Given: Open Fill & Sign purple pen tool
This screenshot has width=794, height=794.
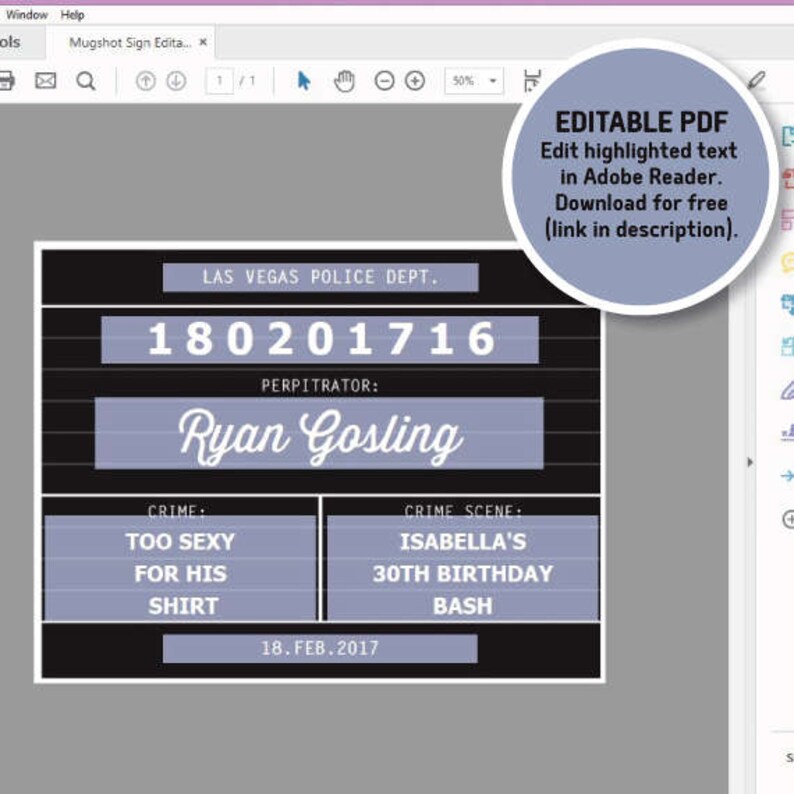Looking at the screenshot, I should (788, 390).
